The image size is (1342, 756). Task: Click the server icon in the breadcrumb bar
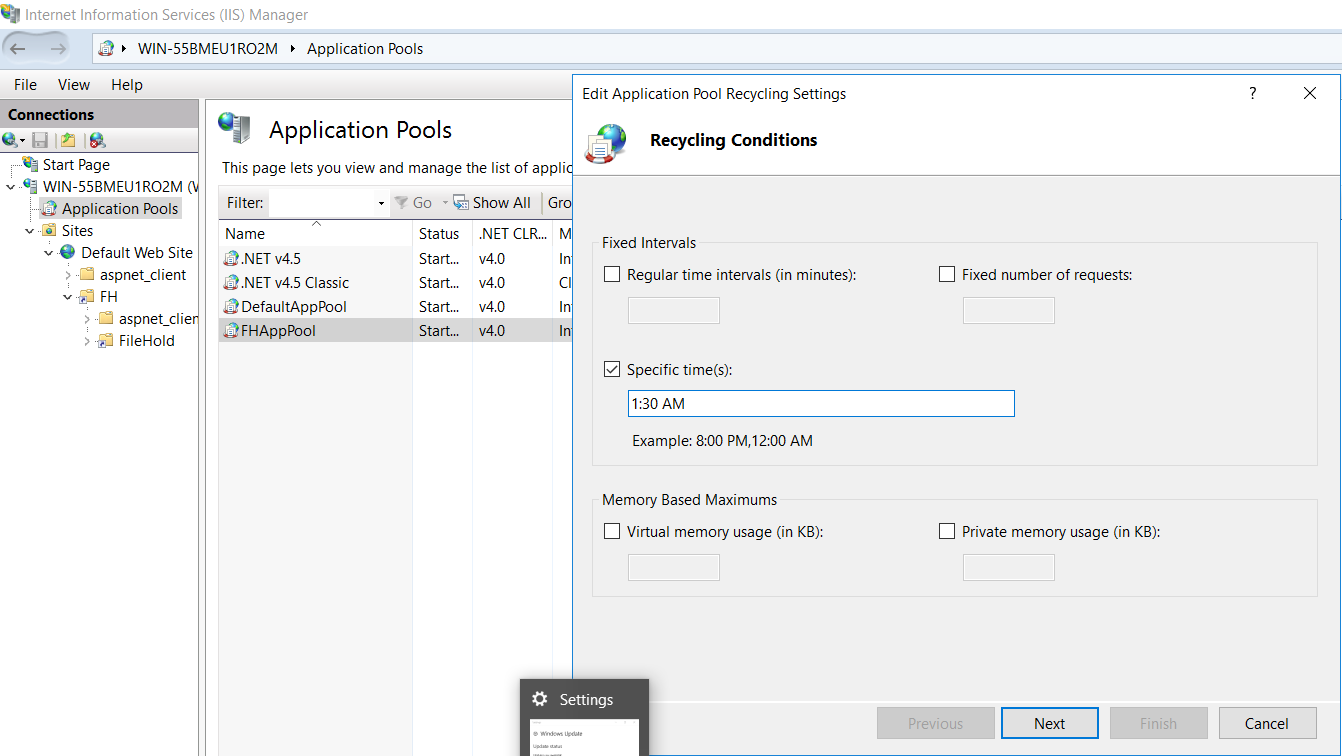click(104, 48)
